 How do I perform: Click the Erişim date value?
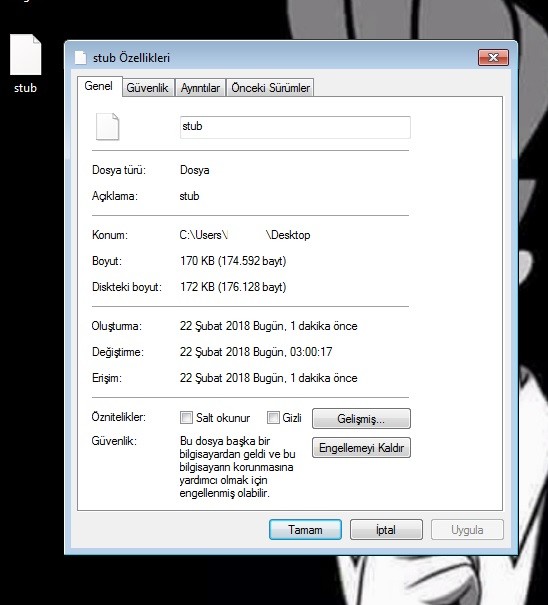coord(269,378)
